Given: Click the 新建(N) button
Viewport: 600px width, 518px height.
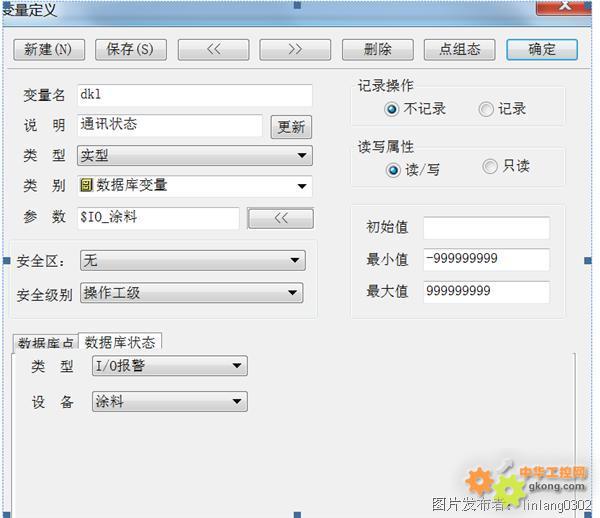Looking at the screenshot, I should (x=49, y=50).
